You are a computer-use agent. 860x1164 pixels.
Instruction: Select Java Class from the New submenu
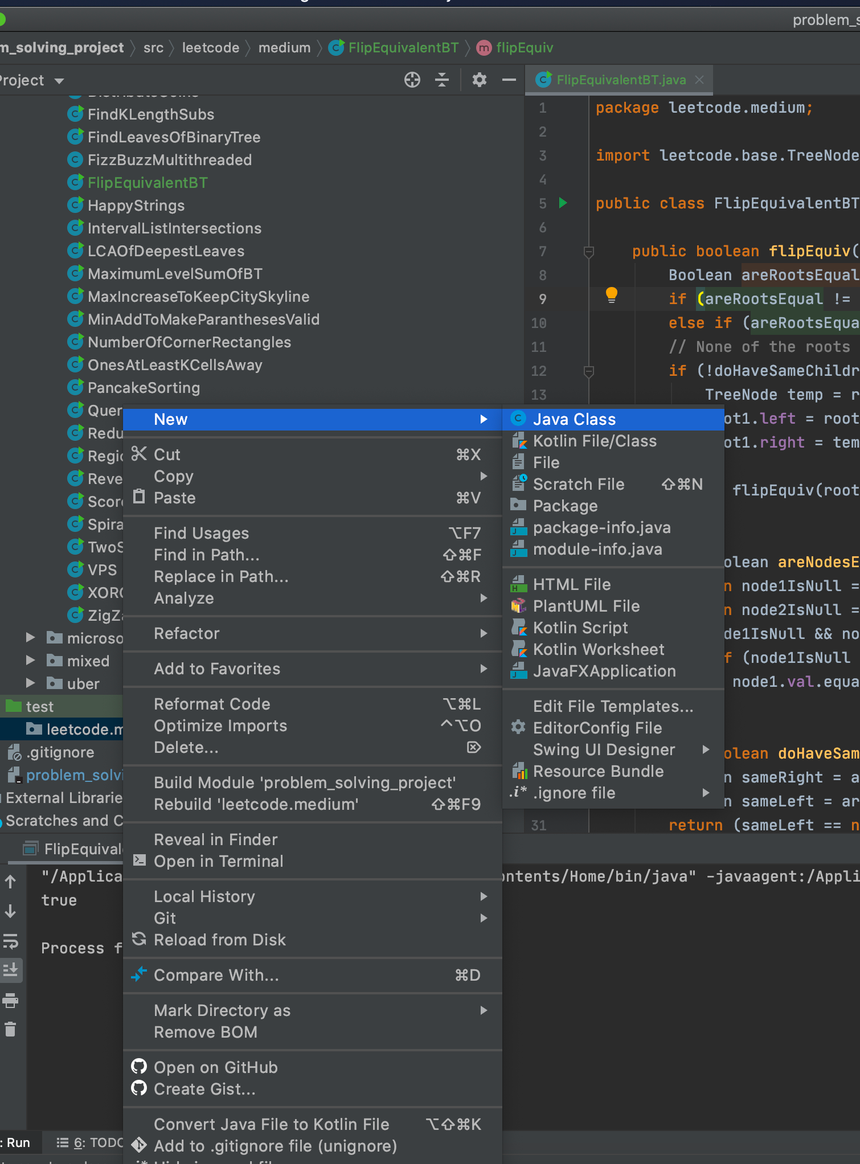(x=574, y=419)
